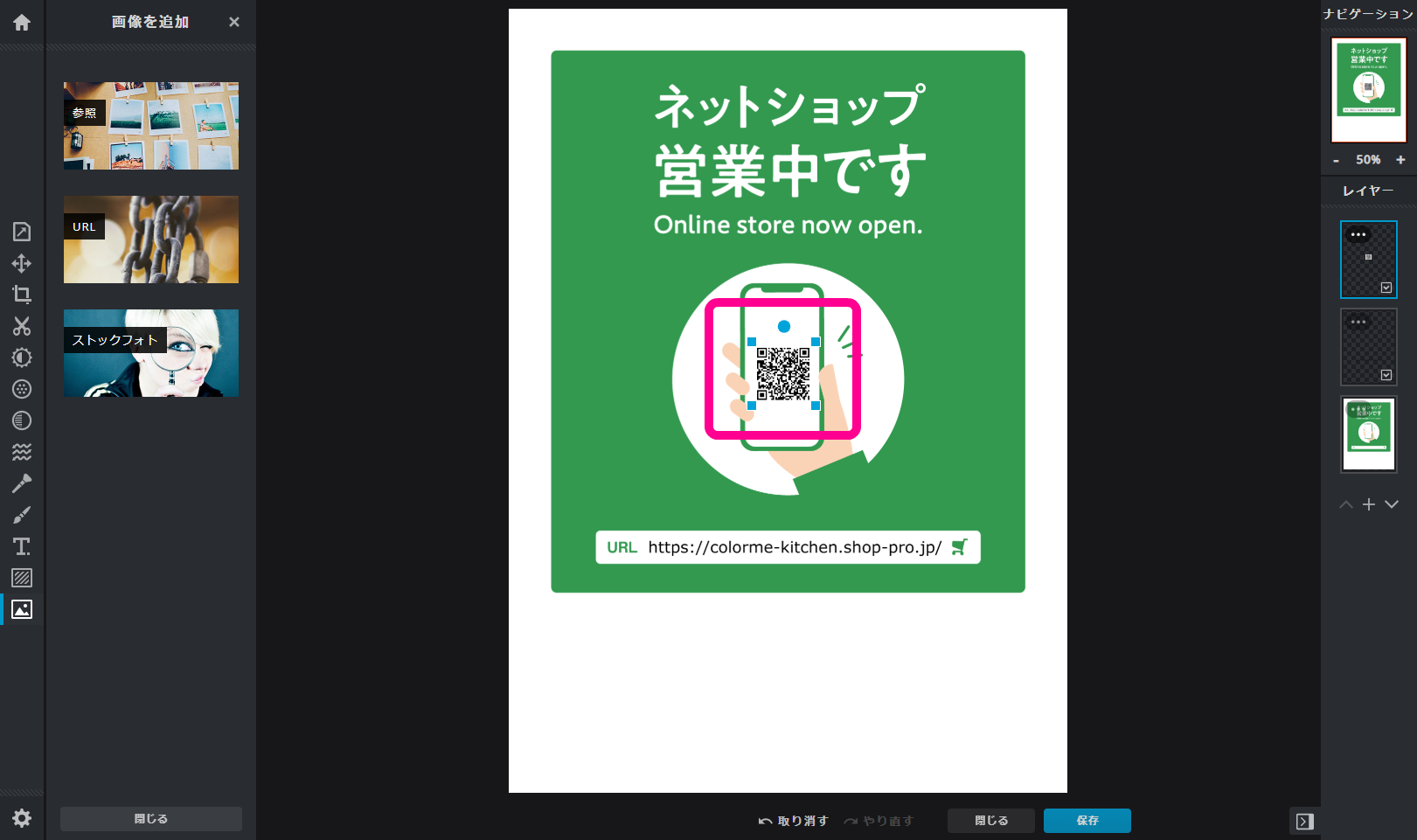This screenshot has height=840, width=1417.
Task: Select the top QR code layer
Action: coord(1369,260)
